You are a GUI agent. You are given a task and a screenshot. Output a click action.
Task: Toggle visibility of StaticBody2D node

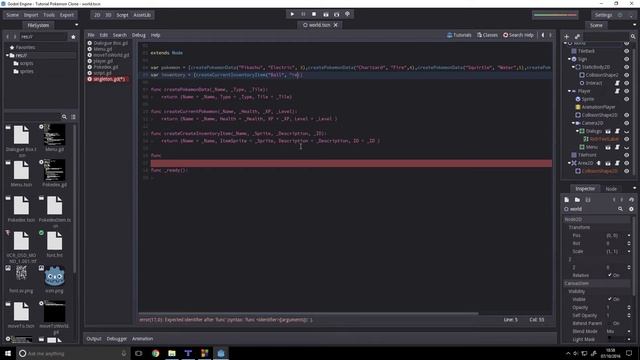pos(627,67)
